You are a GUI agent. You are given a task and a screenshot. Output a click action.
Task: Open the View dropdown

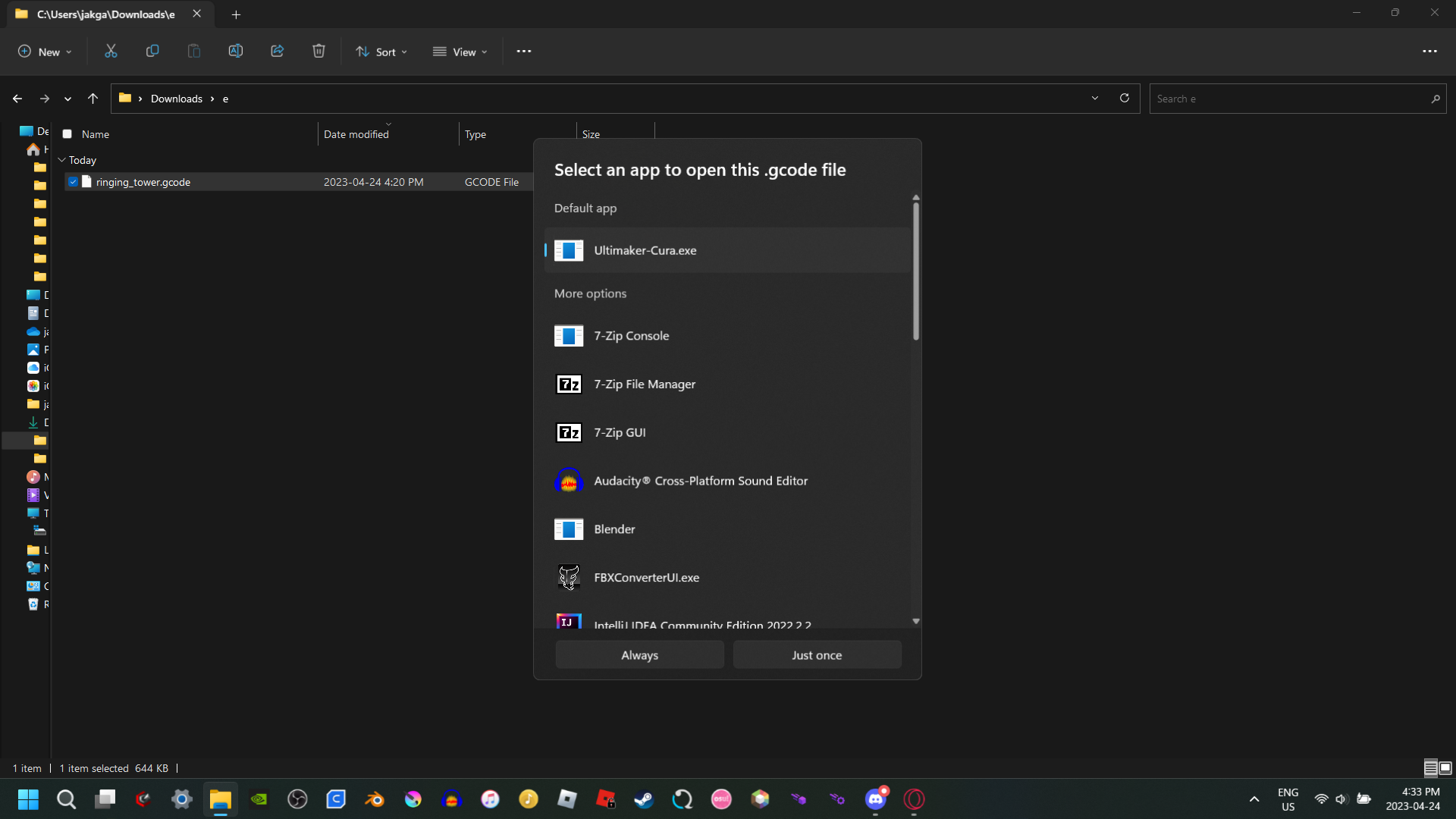pyautogui.click(x=460, y=52)
